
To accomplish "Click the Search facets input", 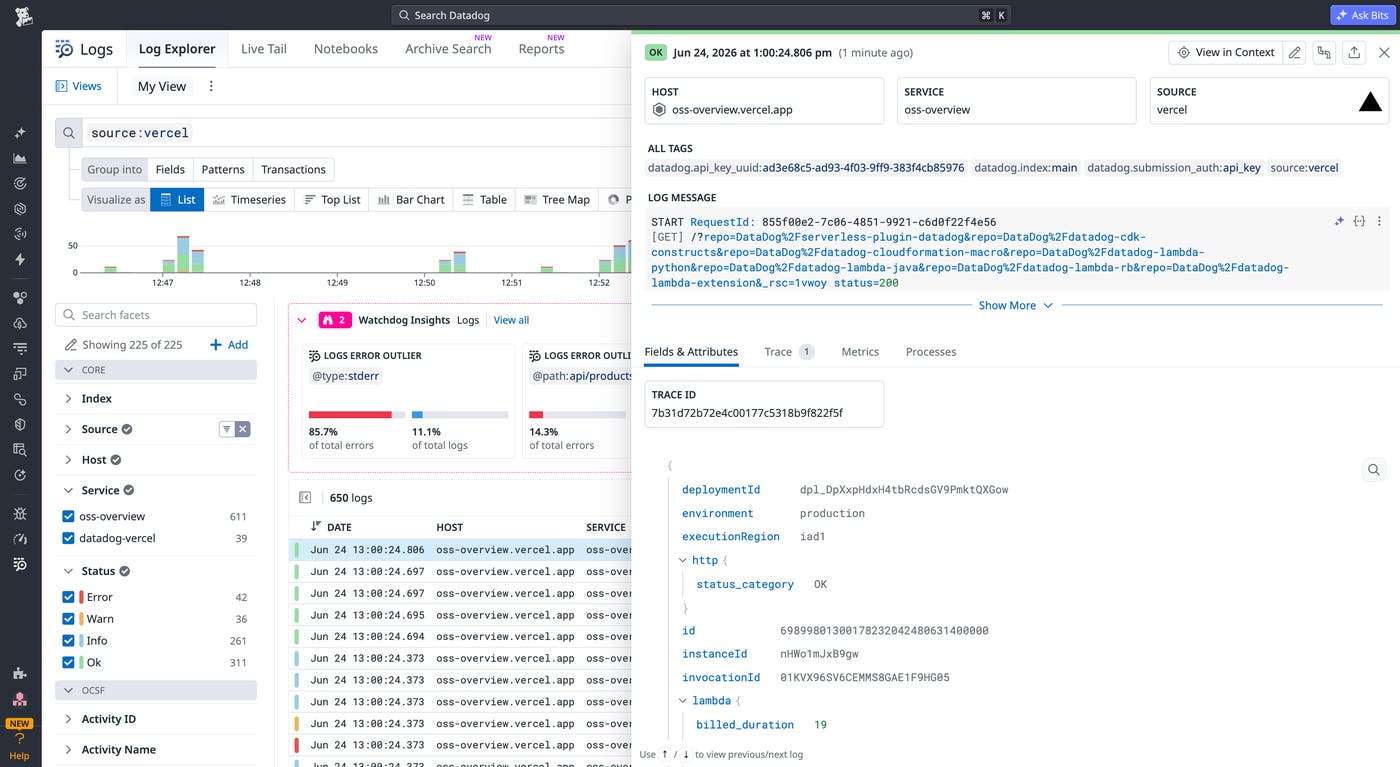I will [156, 315].
